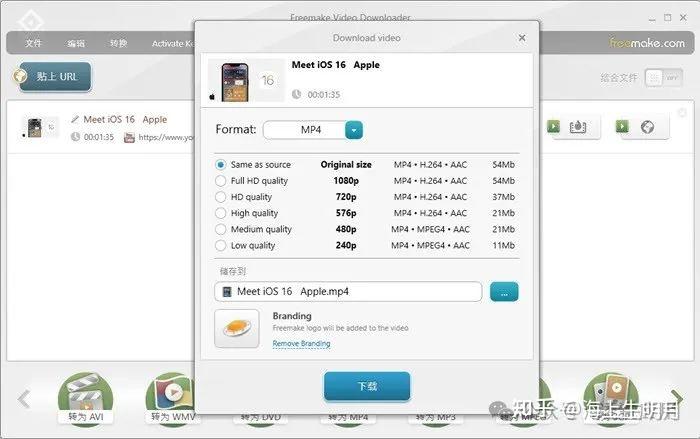
Task: Click the 转为 MP4 label
Action: click(x=348, y=418)
